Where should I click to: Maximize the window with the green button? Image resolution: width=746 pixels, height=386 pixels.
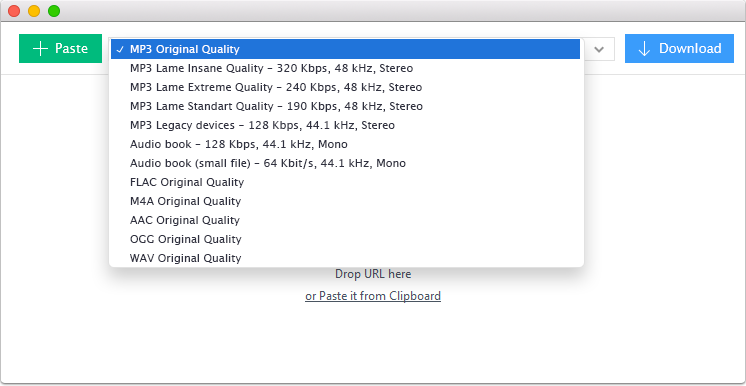point(54,11)
